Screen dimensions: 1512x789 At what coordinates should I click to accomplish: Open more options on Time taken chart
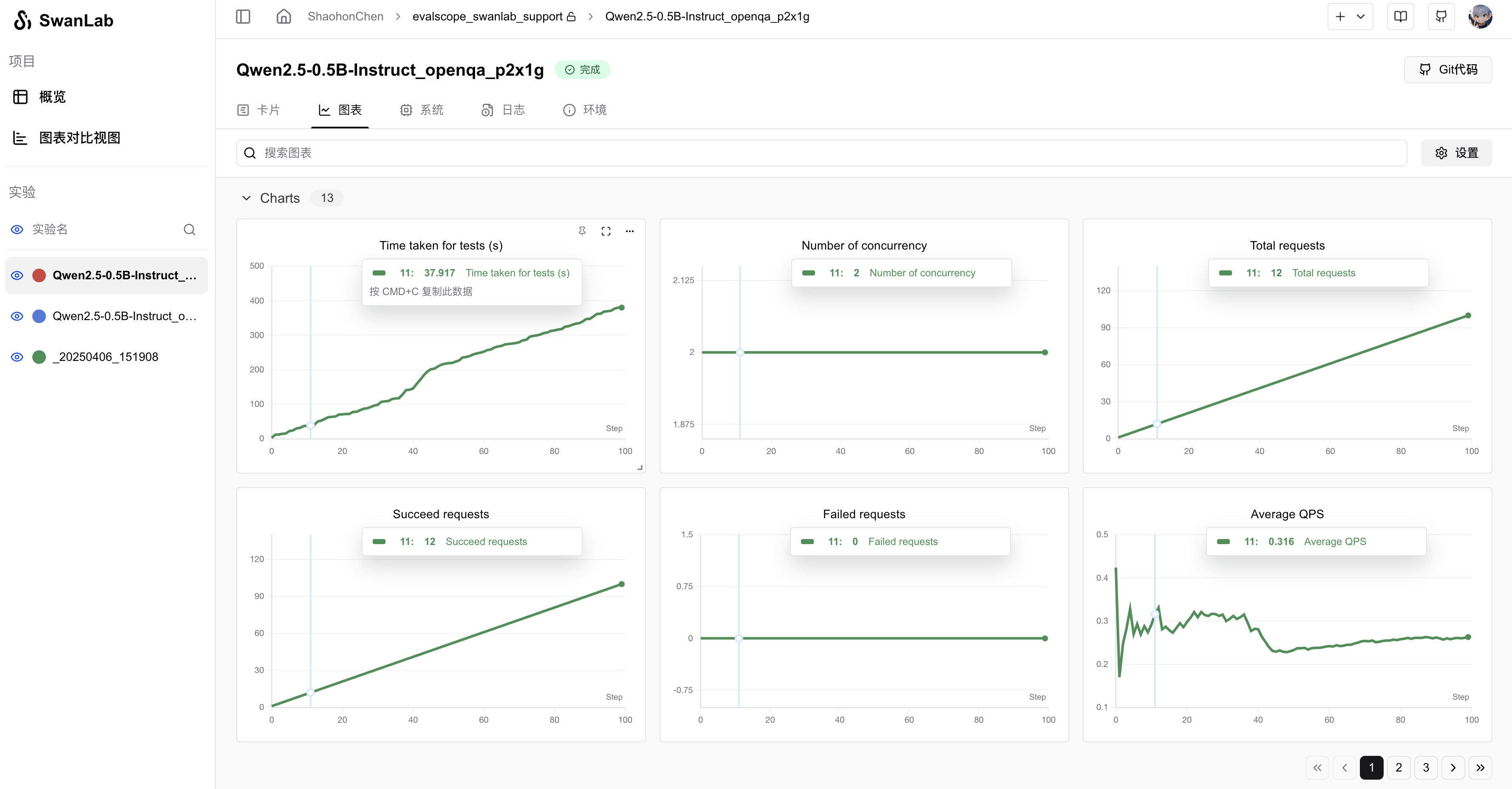pos(630,231)
